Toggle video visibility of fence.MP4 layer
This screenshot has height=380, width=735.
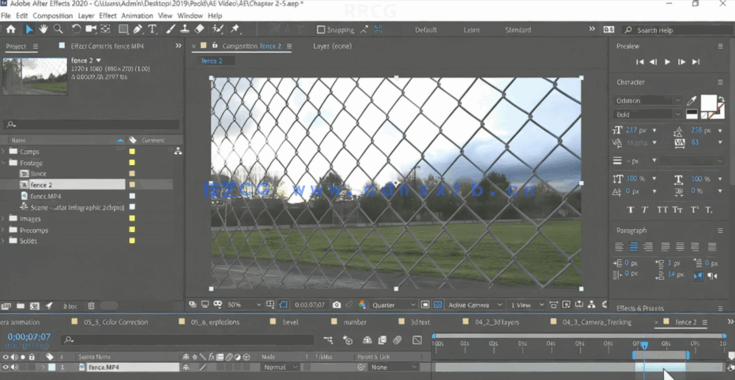pyautogui.click(x=6, y=367)
